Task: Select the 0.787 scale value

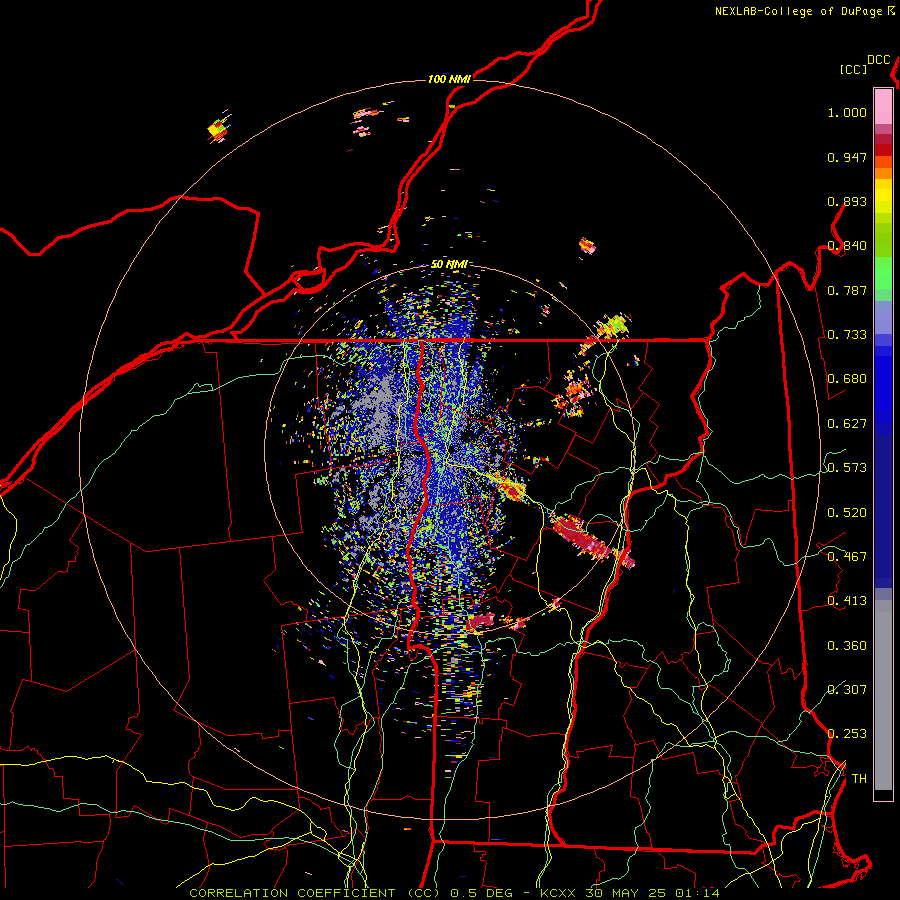Action: pos(847,290)
